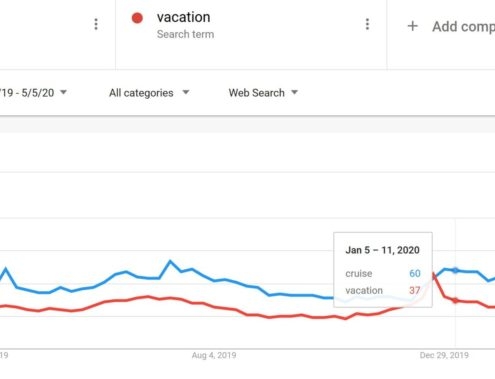Click the Search term subtitle under vacation
495x379 pixels.
[185, 34]
